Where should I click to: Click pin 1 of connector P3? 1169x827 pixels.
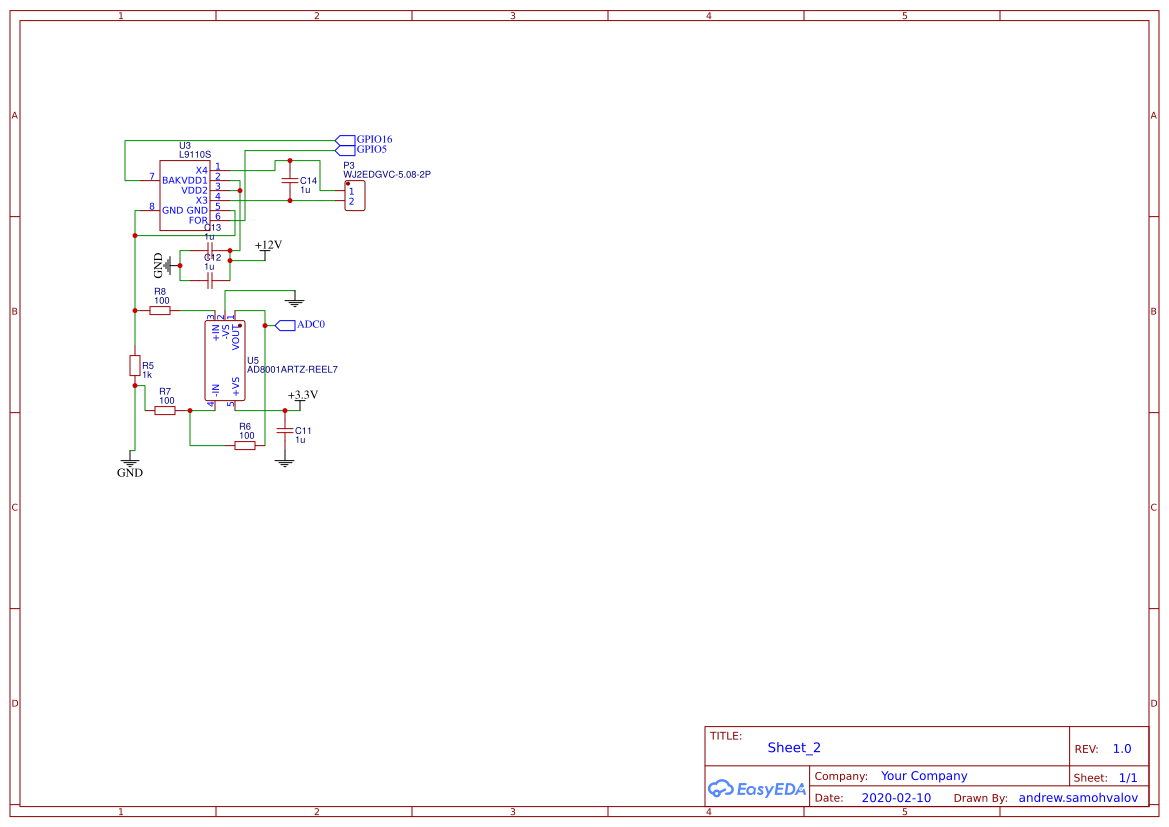pos(352,192)
